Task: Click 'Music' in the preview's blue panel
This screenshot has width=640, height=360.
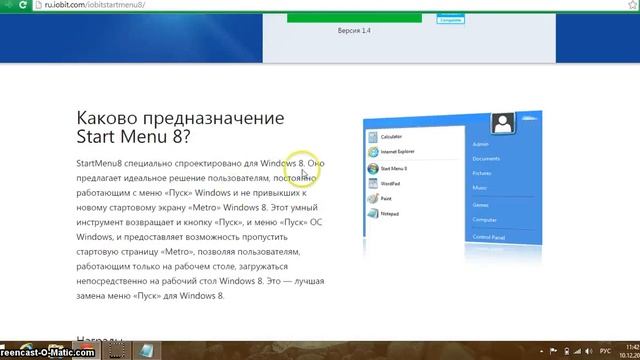Action: point(480,188)
